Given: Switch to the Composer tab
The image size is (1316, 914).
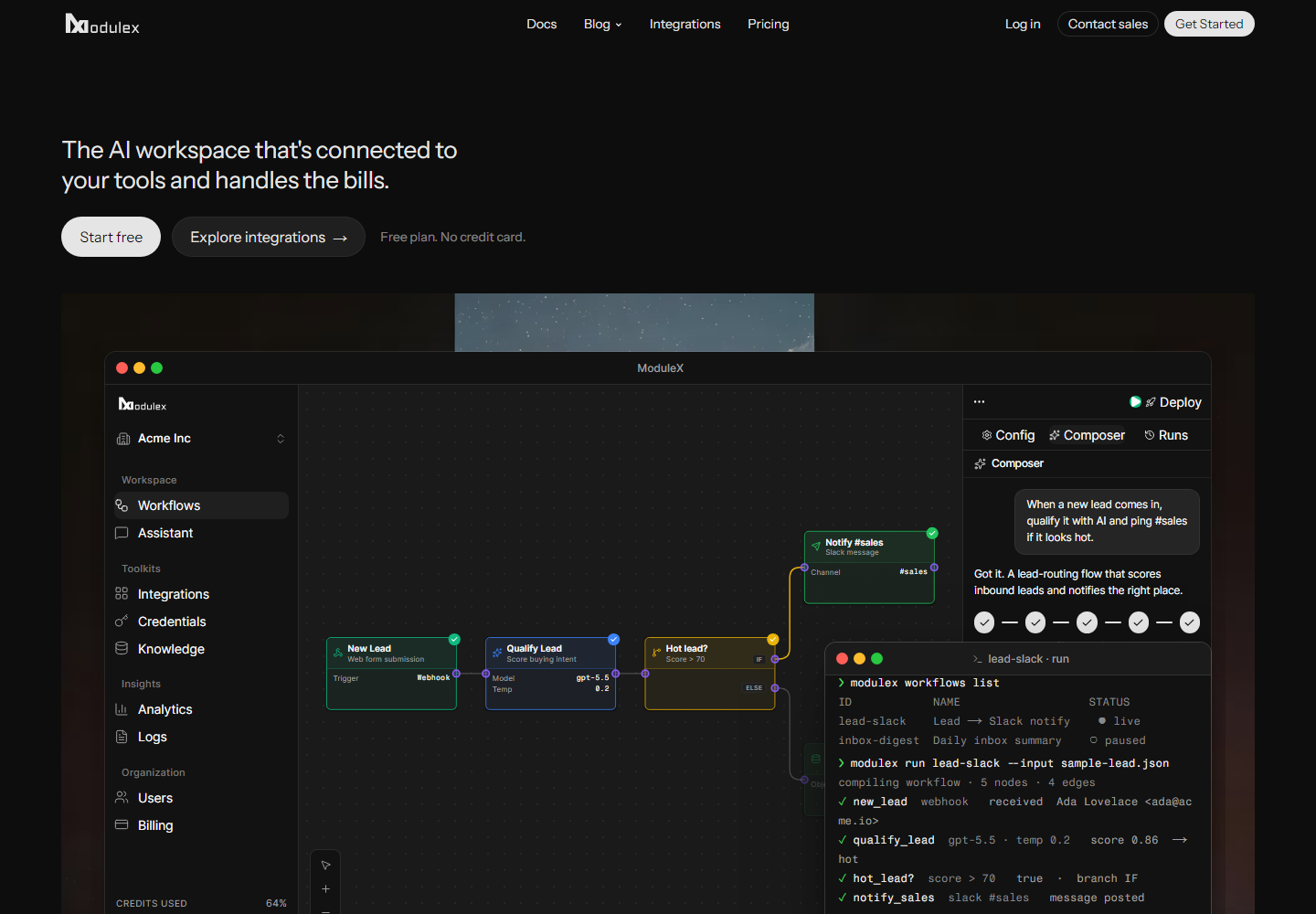Looking at the screenshot, I should [x=1087, y=435].
